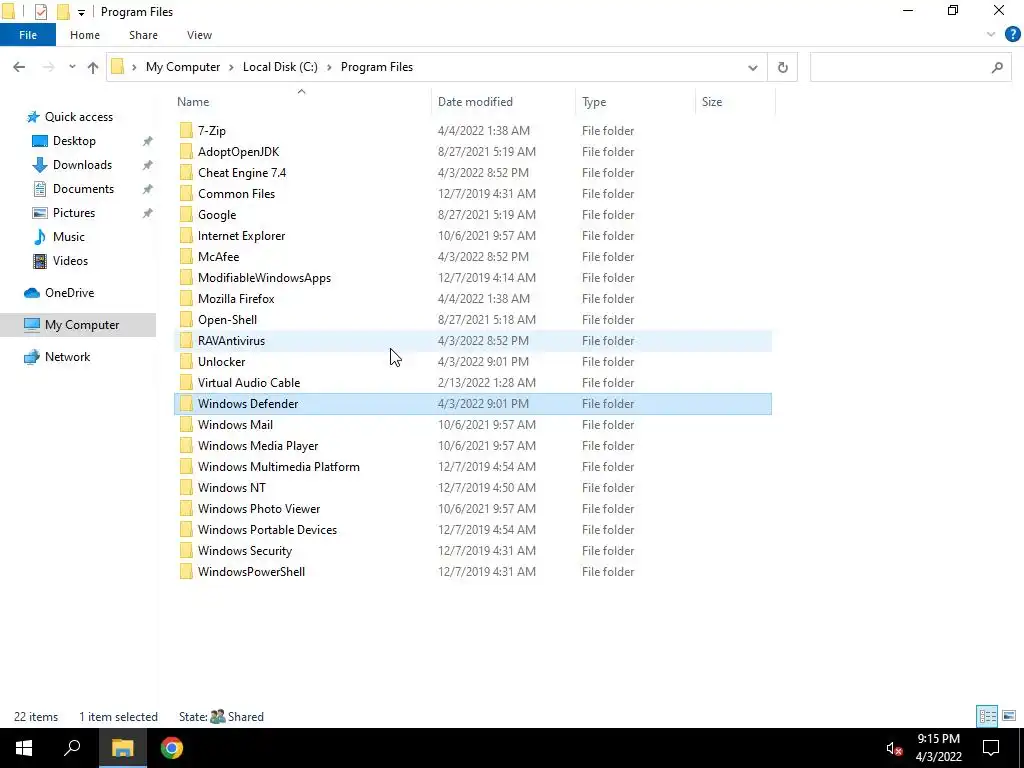The width and height of the screenshot is (1024, 768).
Task: Click My Computer in the address bar
Action: point(183,67)
